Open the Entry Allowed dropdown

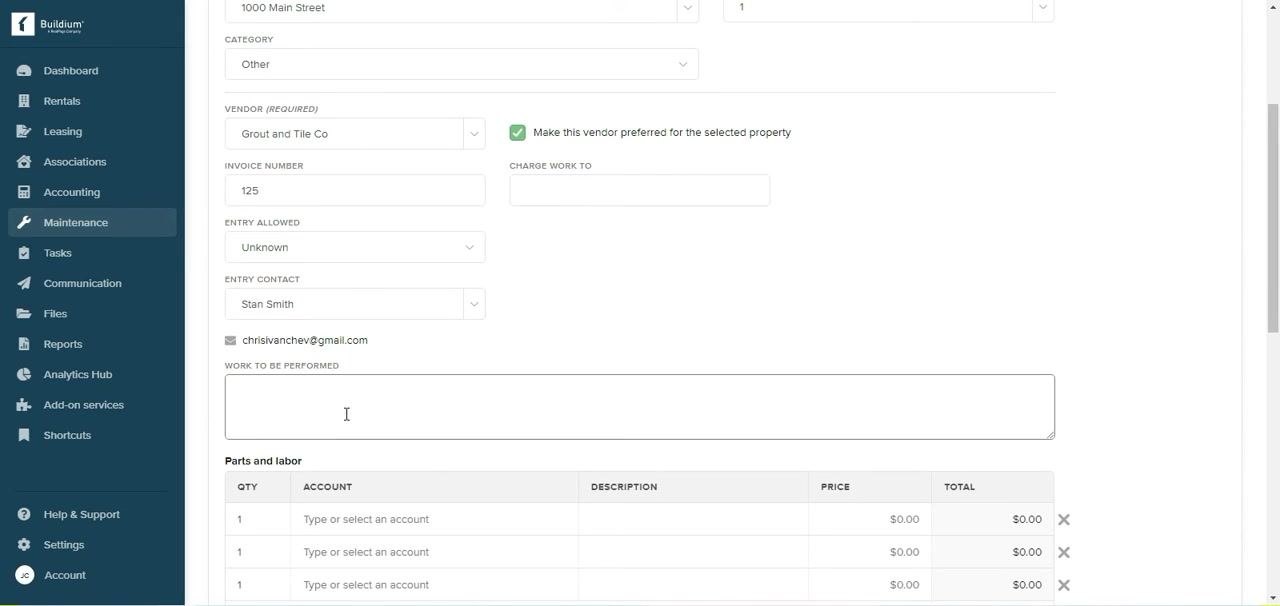coord(355,247)
